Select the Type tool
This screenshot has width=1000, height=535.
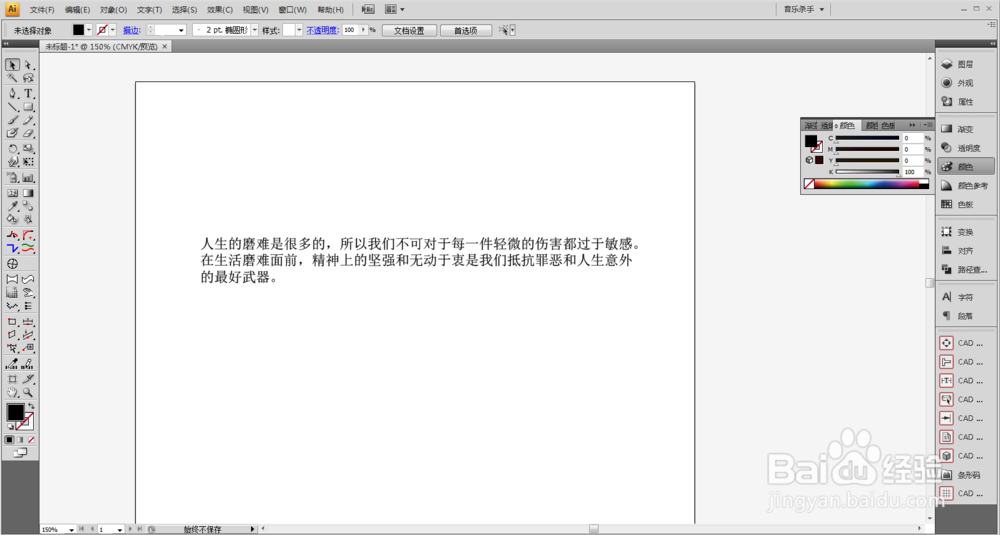(28, 94)
